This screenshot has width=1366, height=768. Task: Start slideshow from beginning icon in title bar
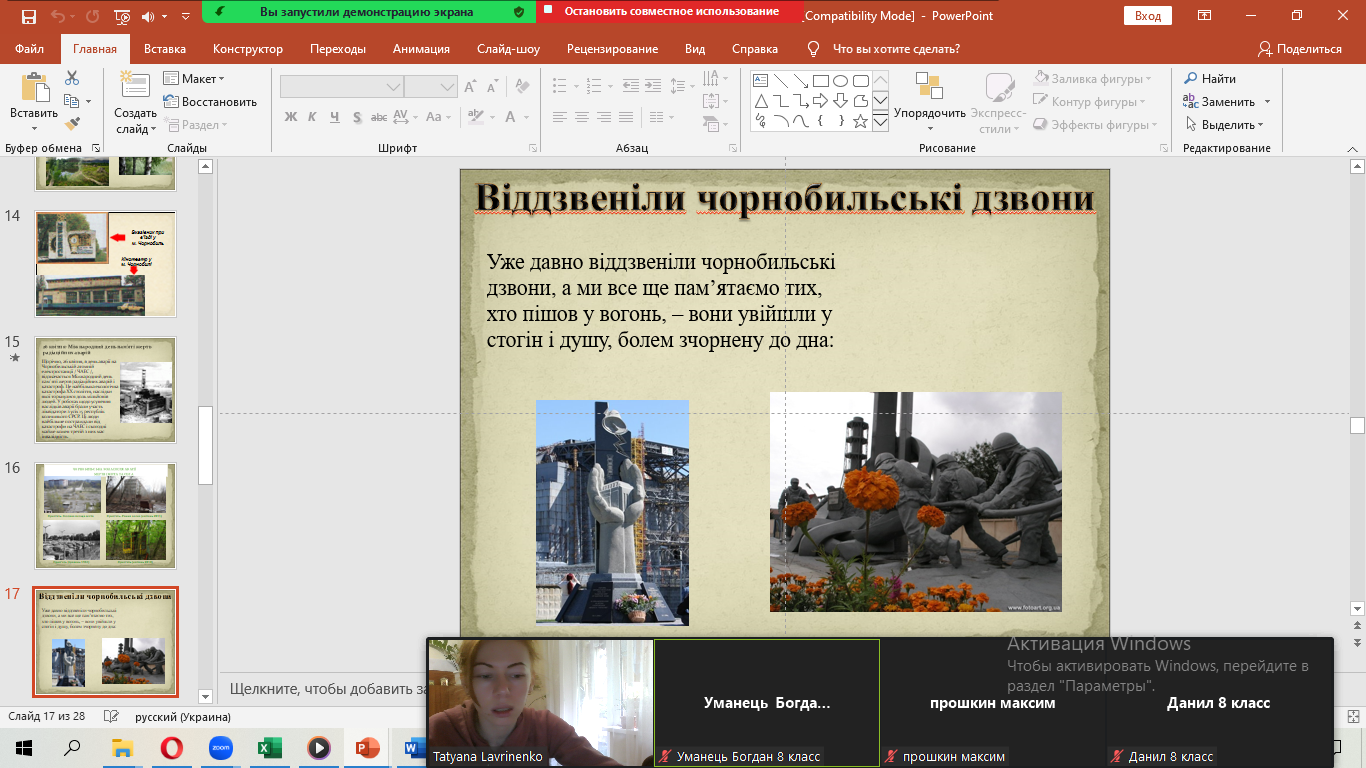click(122, 17)
